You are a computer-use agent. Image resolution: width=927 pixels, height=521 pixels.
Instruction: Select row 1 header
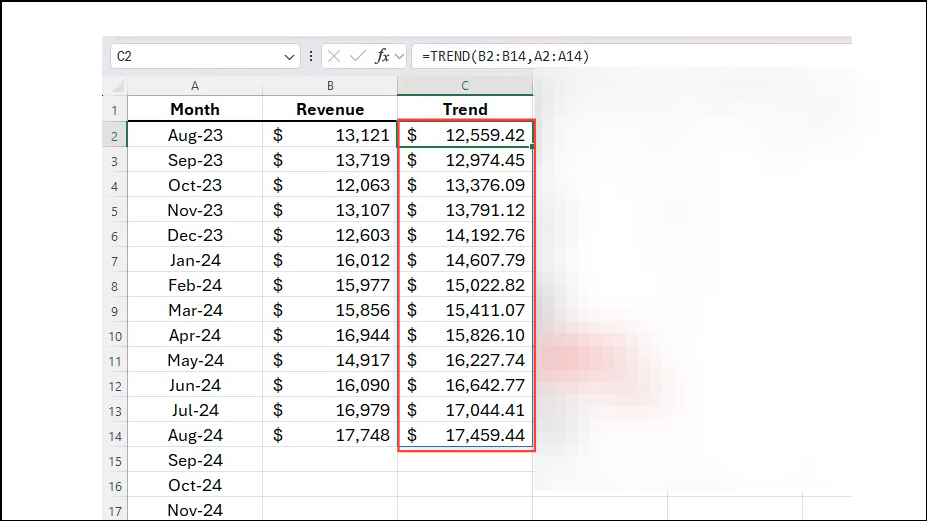coord(115,109)
